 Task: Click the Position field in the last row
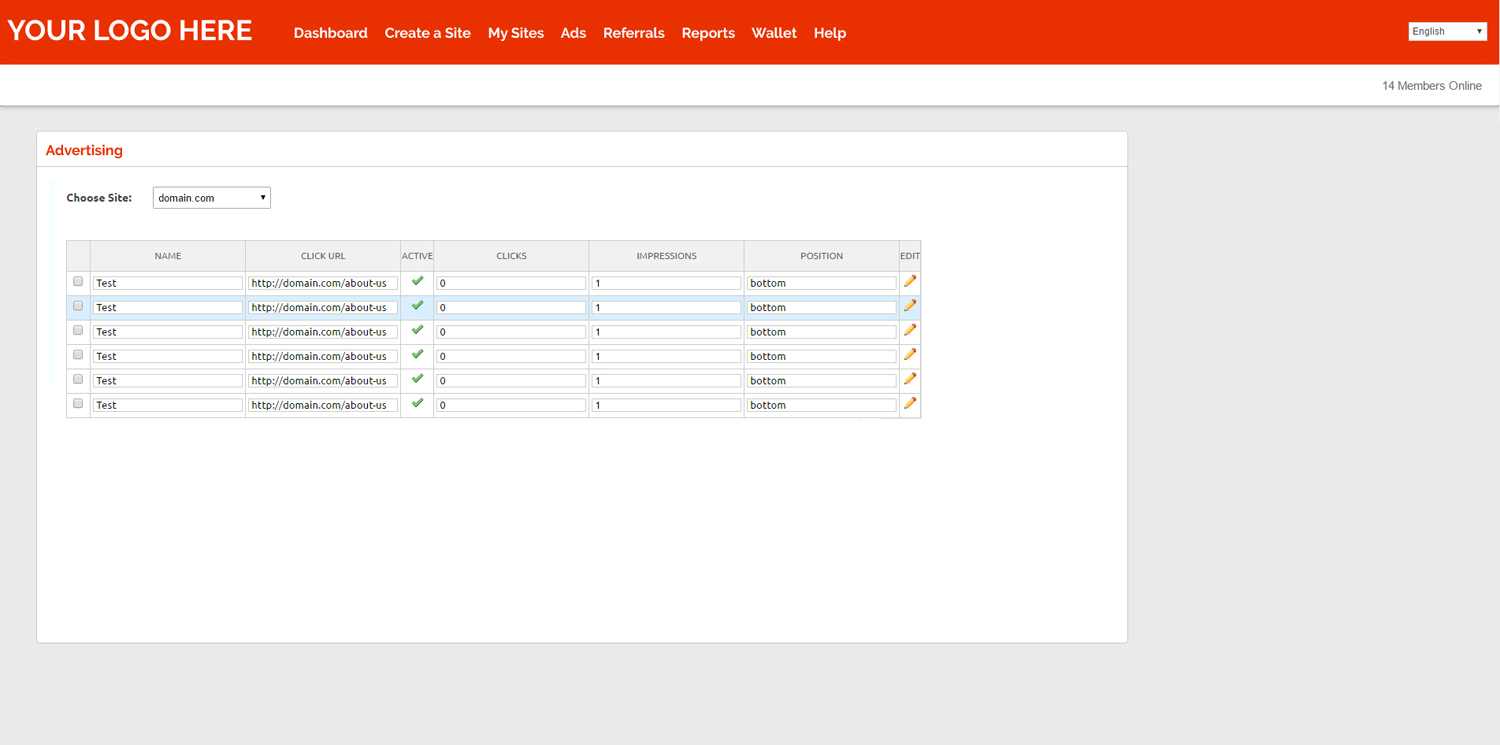tap(822, 405)
